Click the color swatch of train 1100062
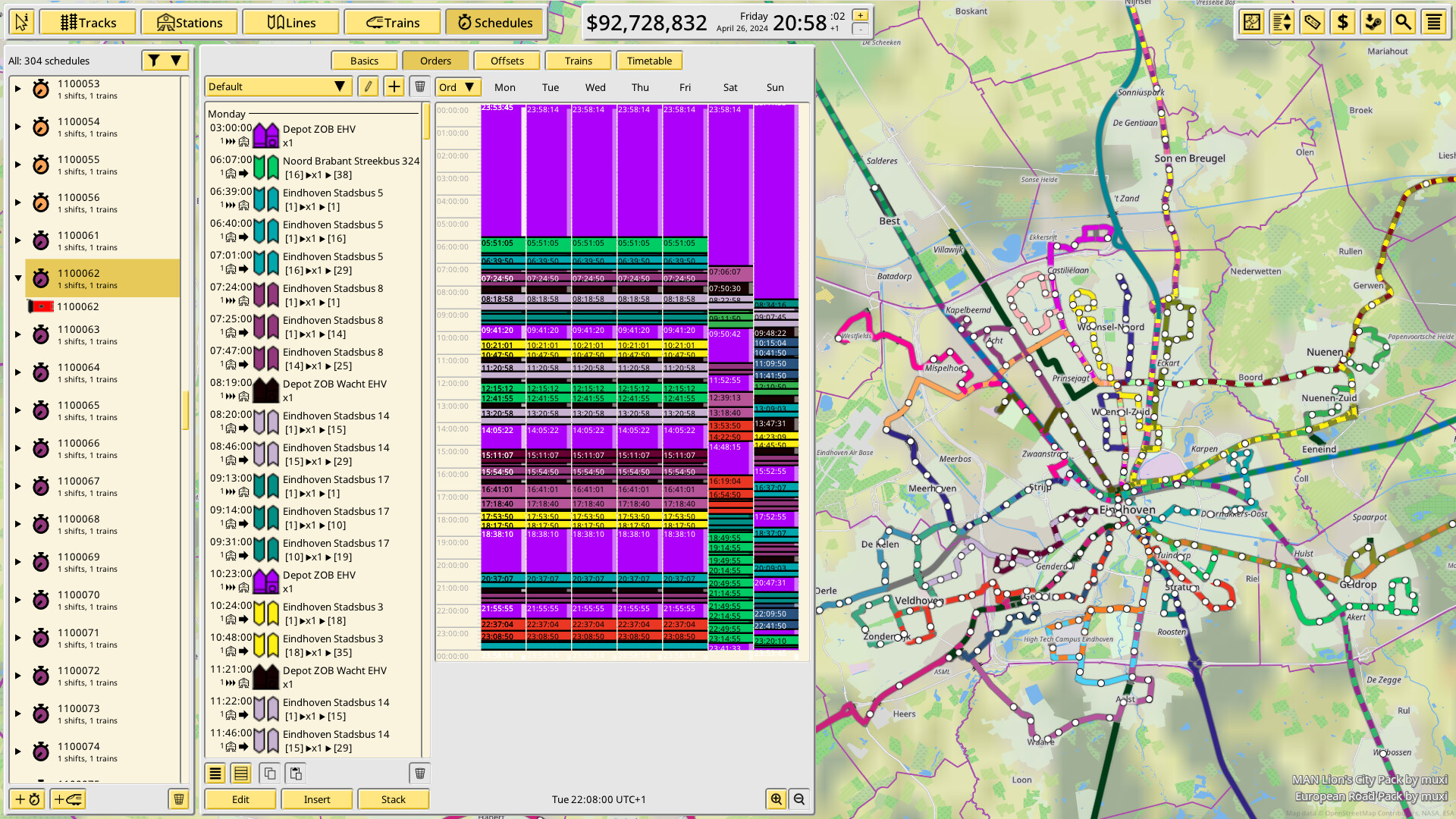1456x819 pixels. pos(42,306)
